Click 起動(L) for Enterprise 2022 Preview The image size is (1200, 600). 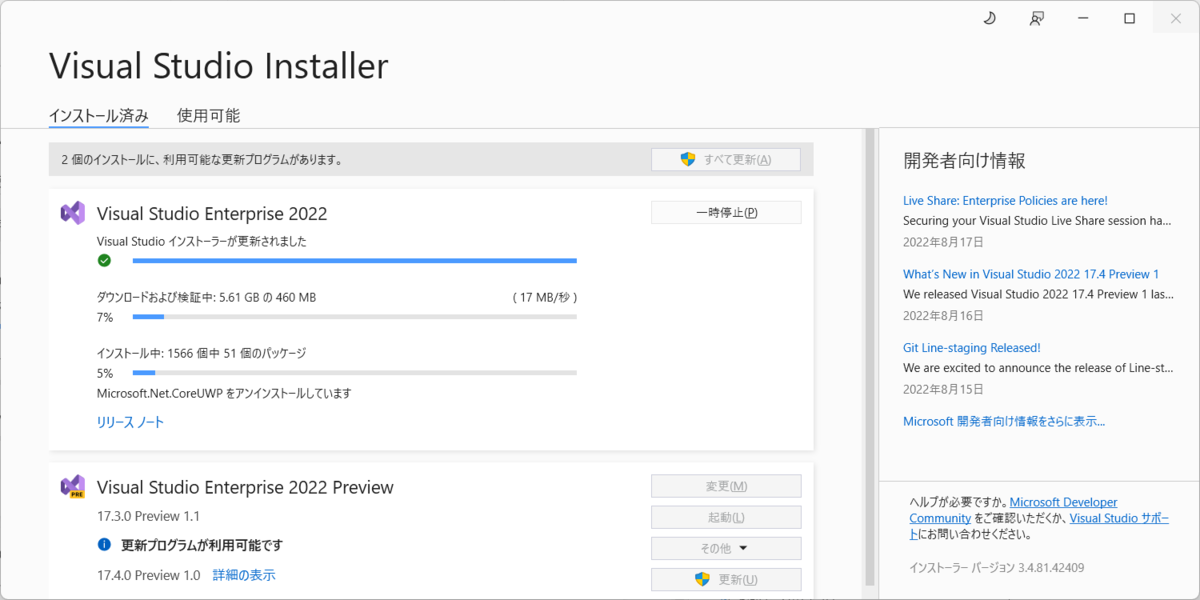click(x=726, y=517)
